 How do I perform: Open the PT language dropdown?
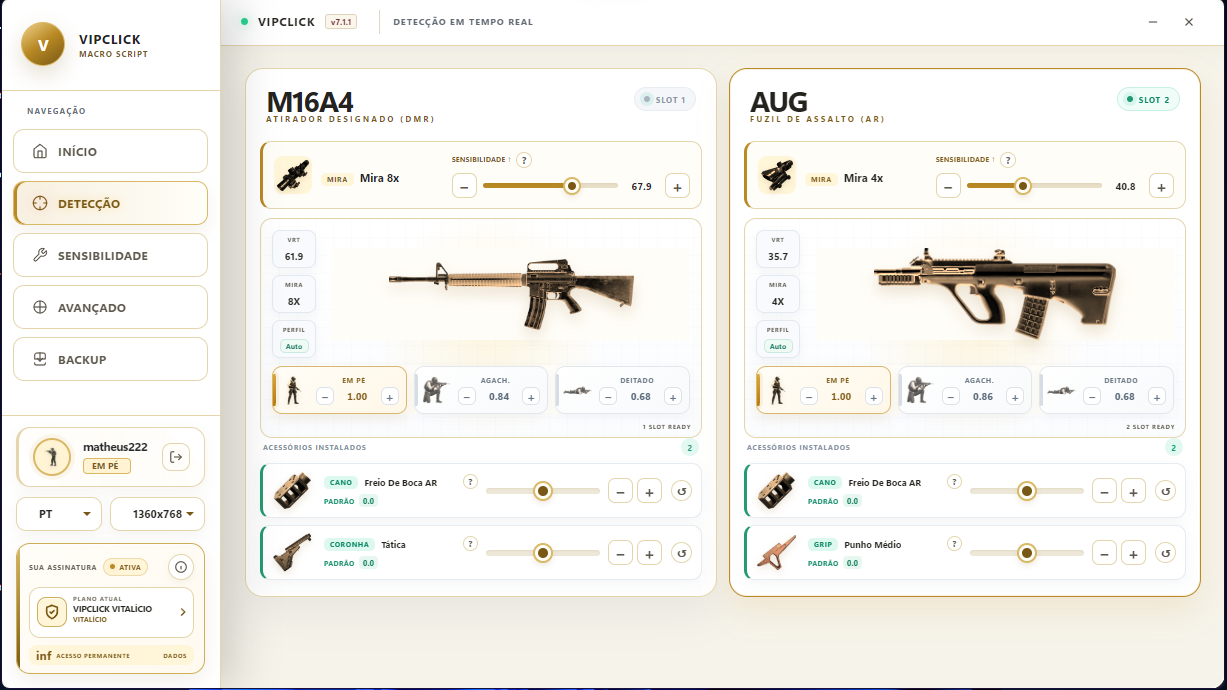pos(59,514)
